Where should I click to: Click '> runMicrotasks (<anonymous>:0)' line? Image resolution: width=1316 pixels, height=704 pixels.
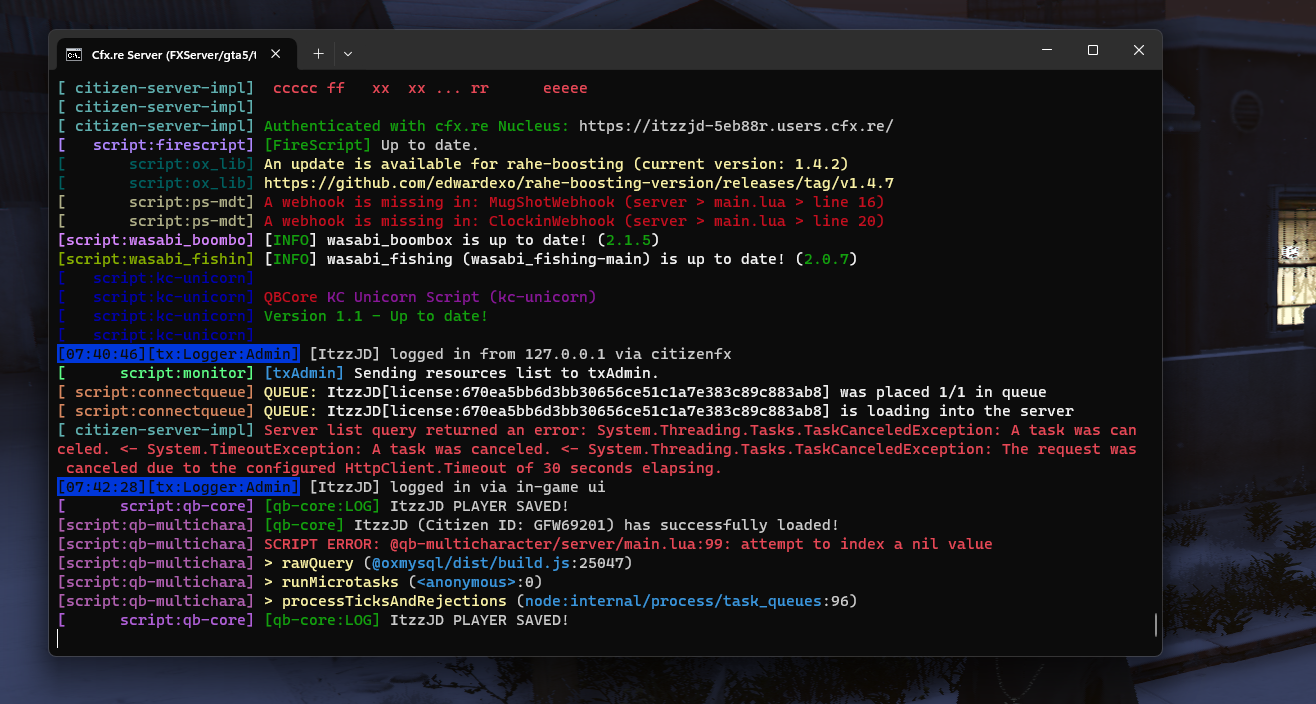403,582
